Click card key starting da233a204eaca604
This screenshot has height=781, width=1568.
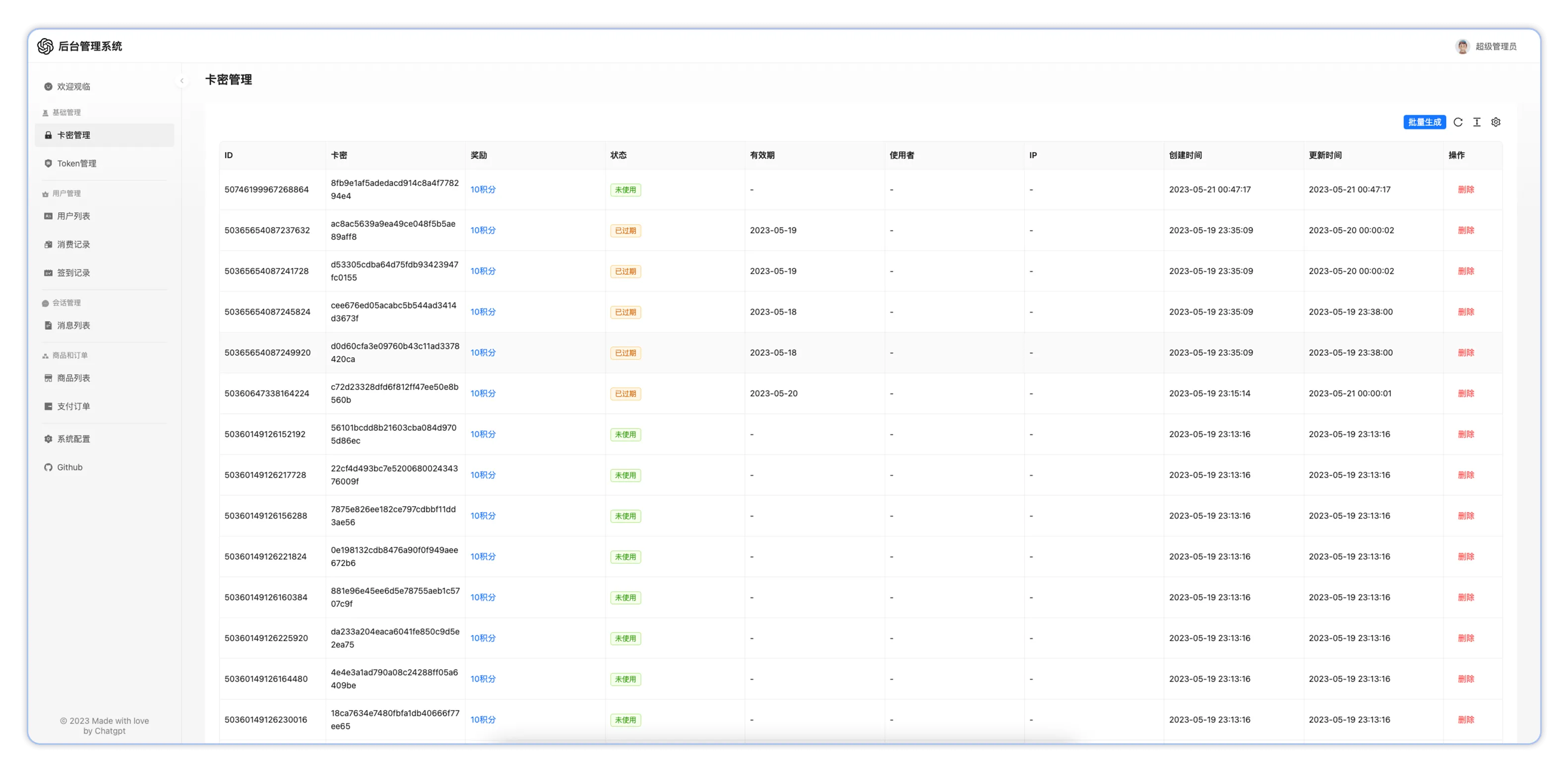click(x=395, y=638)
